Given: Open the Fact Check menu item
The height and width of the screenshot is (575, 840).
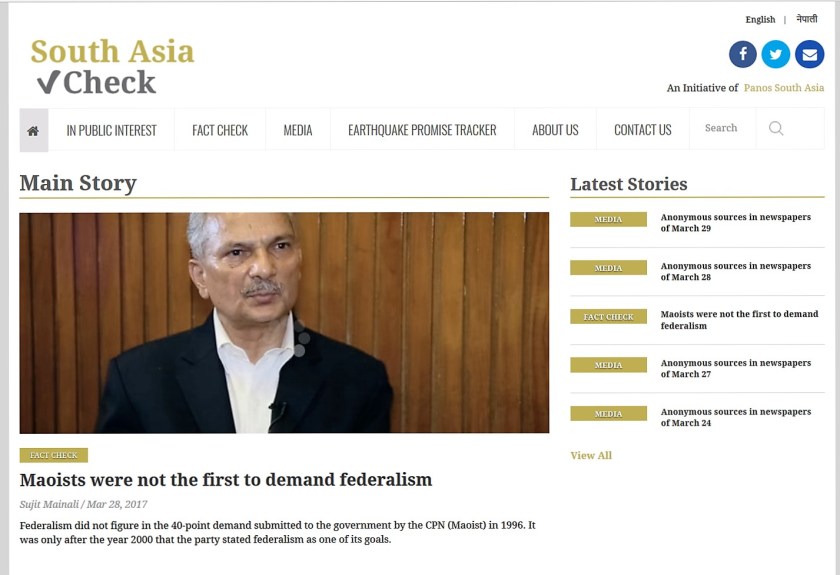Looking at the screenshot, I should [x=220, y=130].
